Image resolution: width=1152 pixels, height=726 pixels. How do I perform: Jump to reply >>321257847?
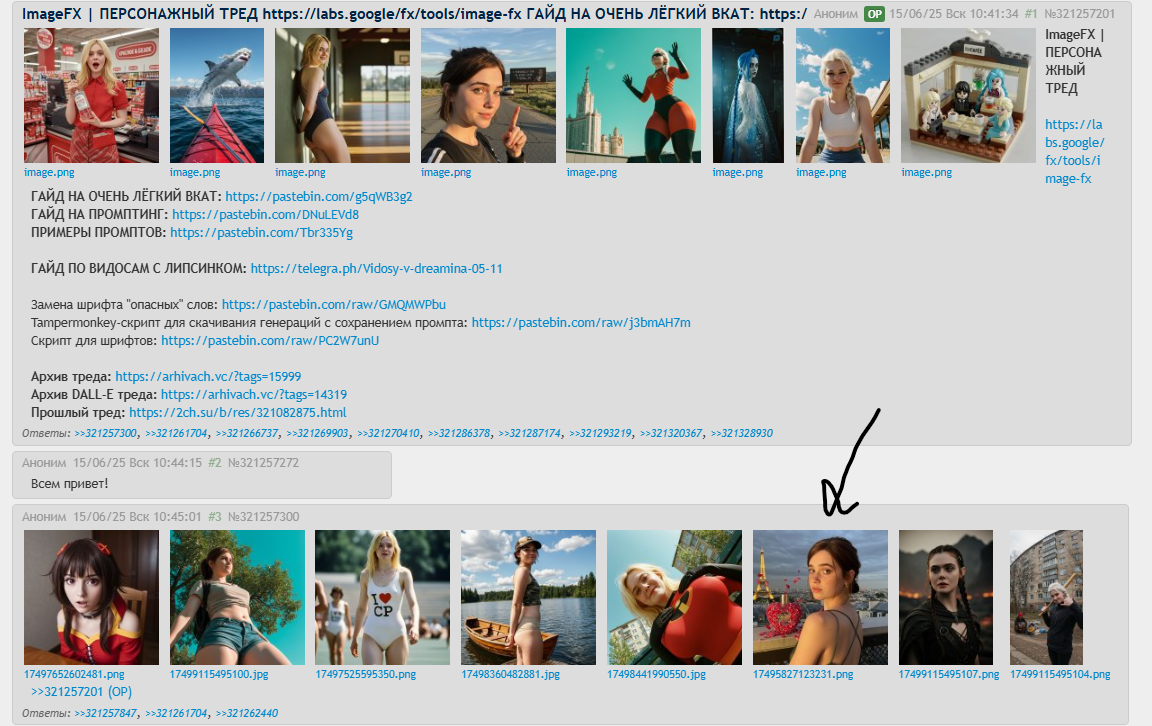(106, 713)
